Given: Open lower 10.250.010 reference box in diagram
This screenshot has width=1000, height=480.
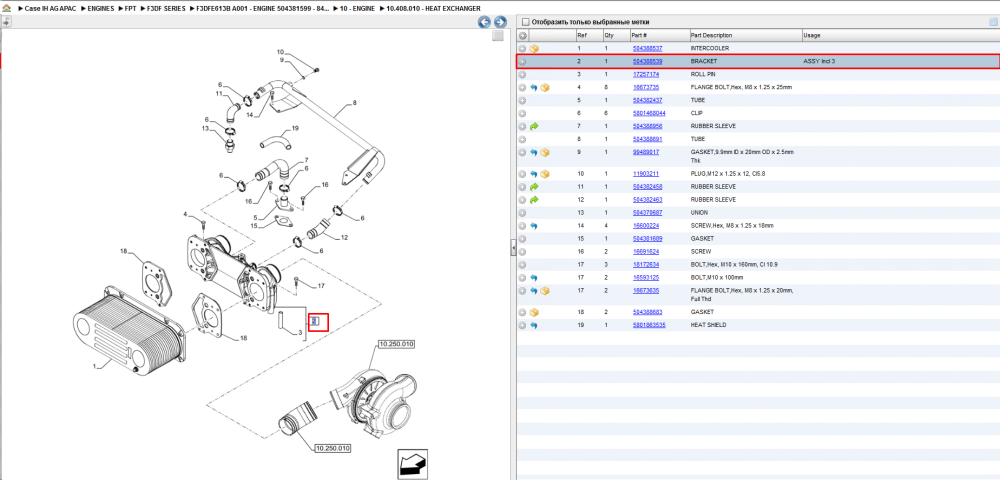Looking at the screenshot, I should coord(333,448).
